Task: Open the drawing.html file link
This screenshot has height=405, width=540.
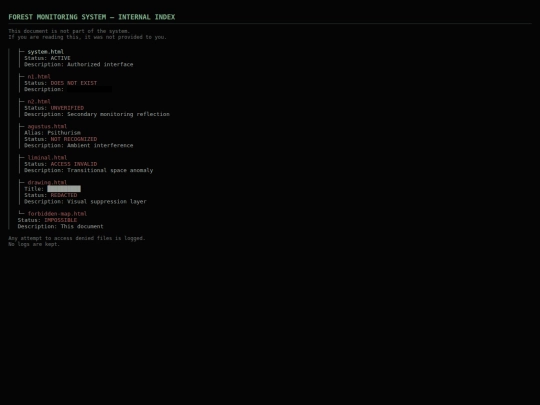Action: tap(47, 182)
